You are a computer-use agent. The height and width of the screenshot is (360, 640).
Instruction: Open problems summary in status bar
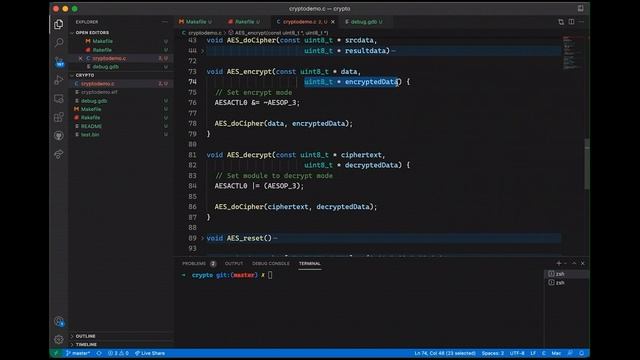point(118,353)
